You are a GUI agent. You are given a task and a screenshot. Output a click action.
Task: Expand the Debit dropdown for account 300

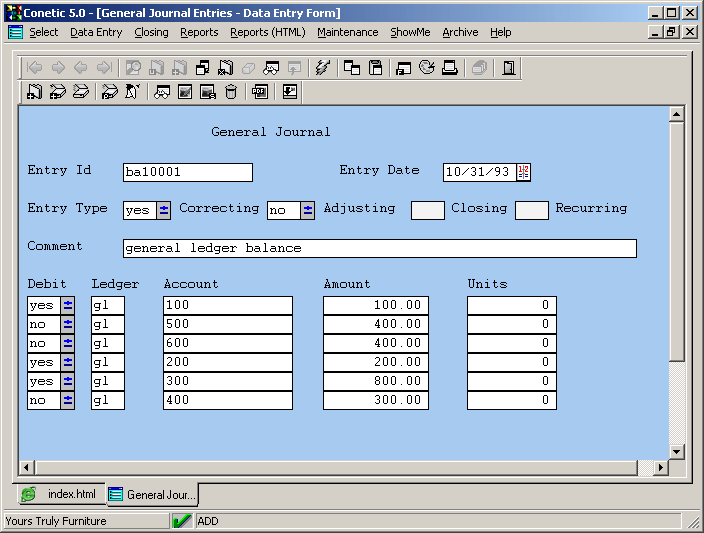[68, 381]
